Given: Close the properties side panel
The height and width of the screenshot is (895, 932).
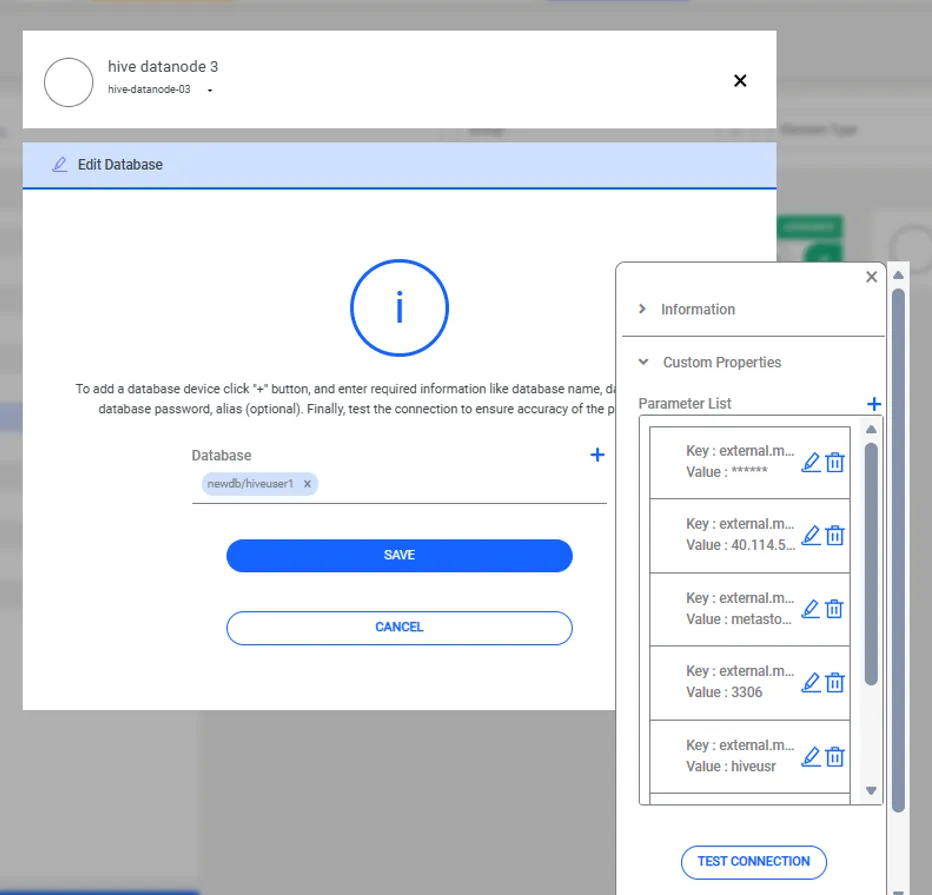Looking at the screenshot, I should [x=871, y=277].
